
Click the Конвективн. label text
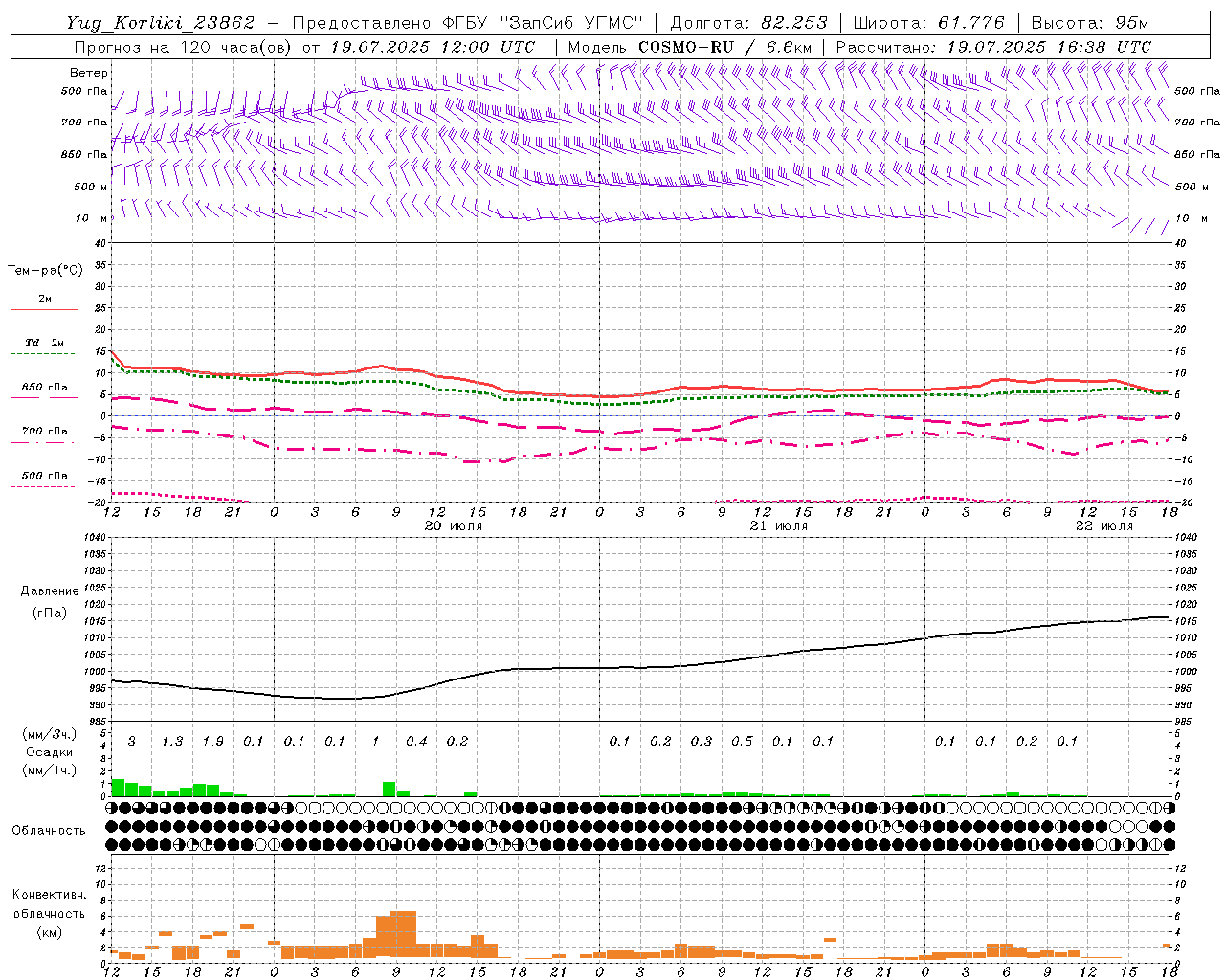pyautogui.click(x=50, y=895)
